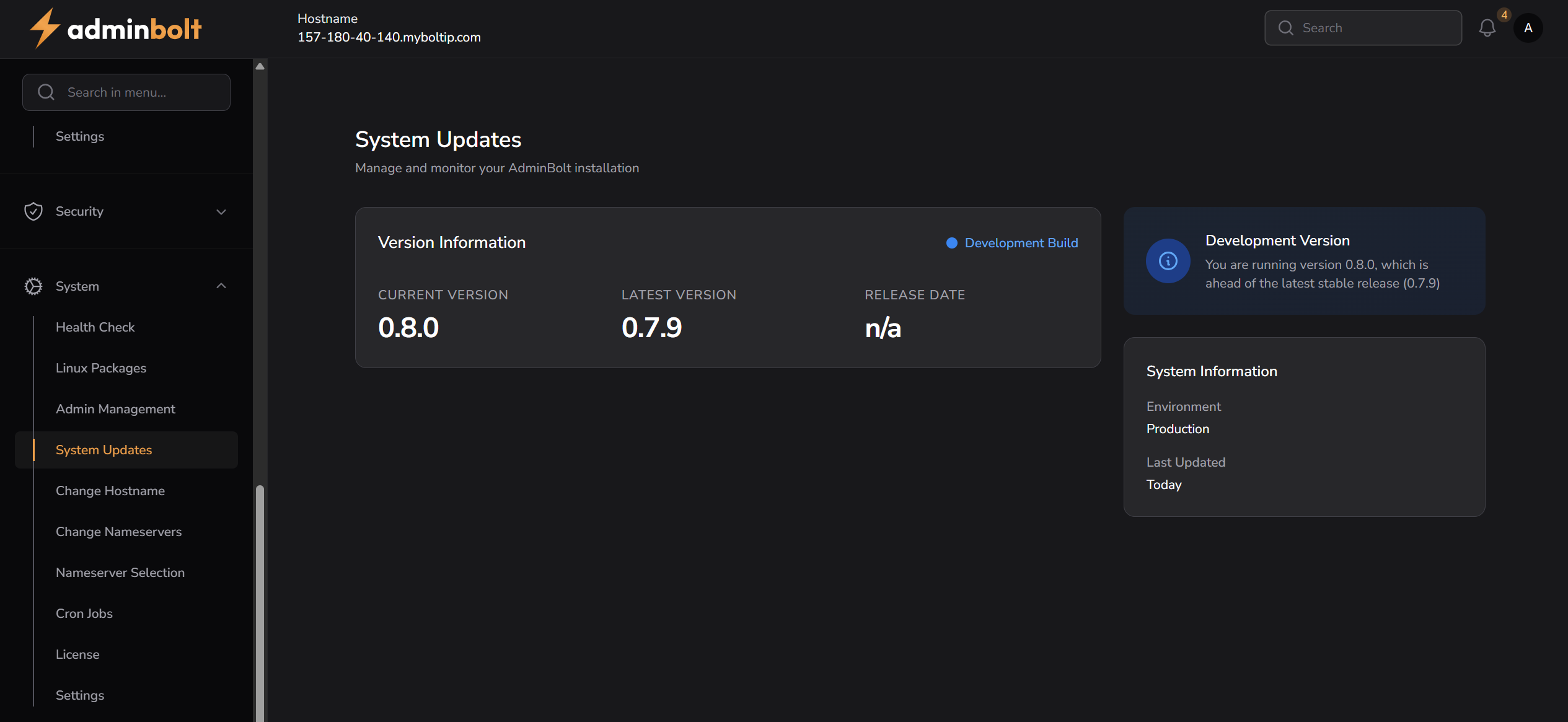Click the search magnifier in the top bar

[x=1286, y=28]
